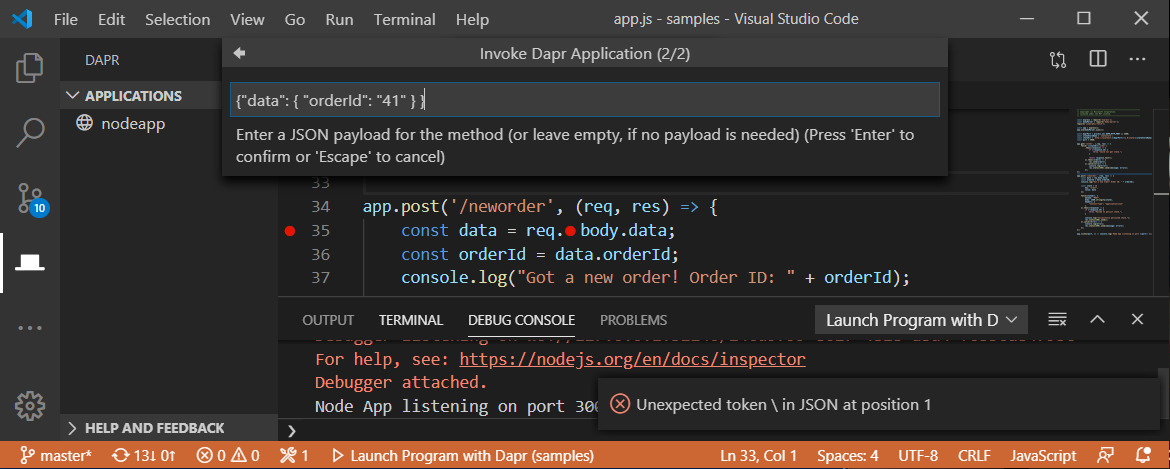Switch to the TERMINAL tab
This screenshot has width=1170, height=469.
tap(411, 320)
